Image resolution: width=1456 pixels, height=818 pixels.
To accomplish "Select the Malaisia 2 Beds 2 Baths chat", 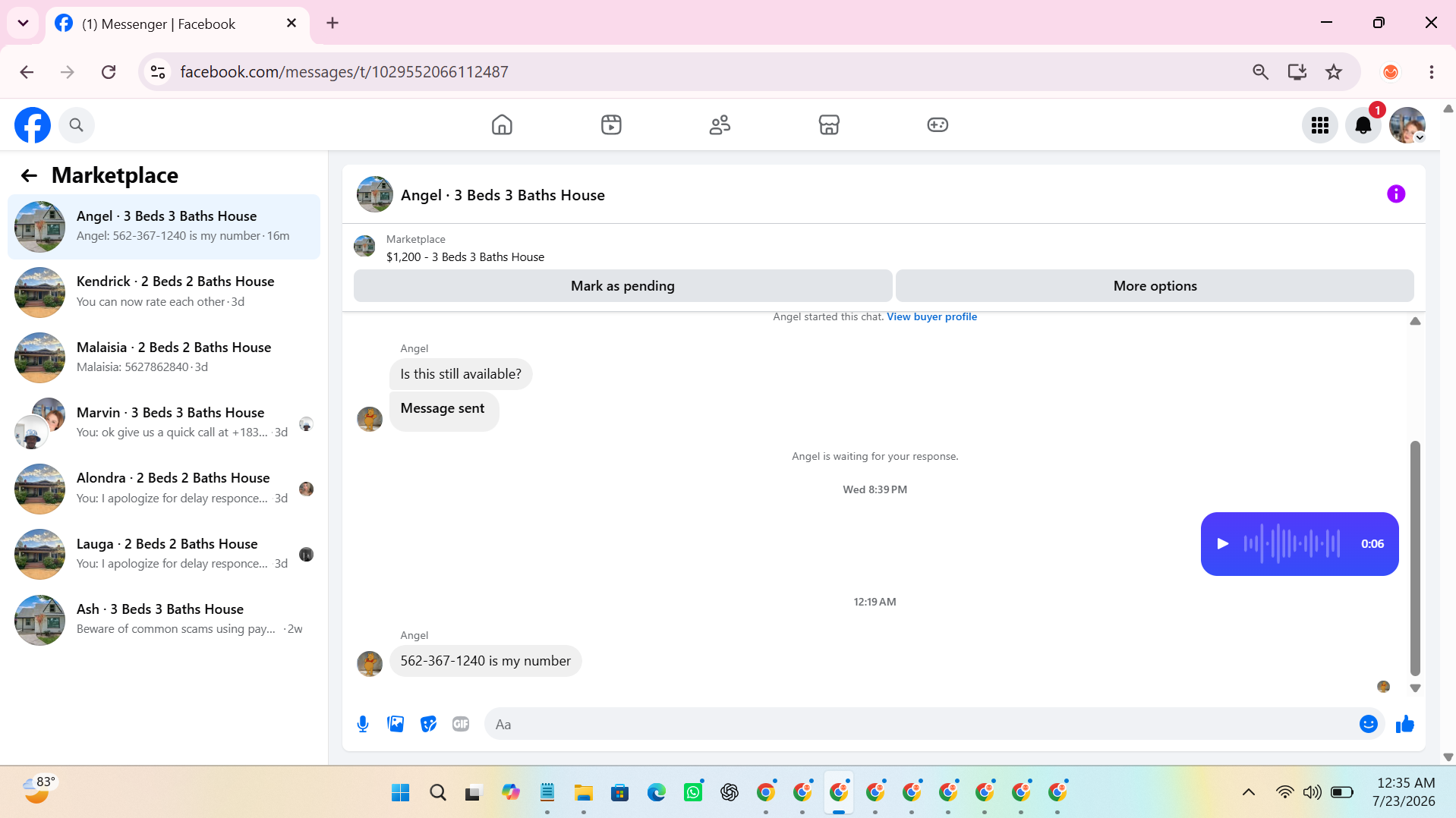I will [x=164, y=357].
